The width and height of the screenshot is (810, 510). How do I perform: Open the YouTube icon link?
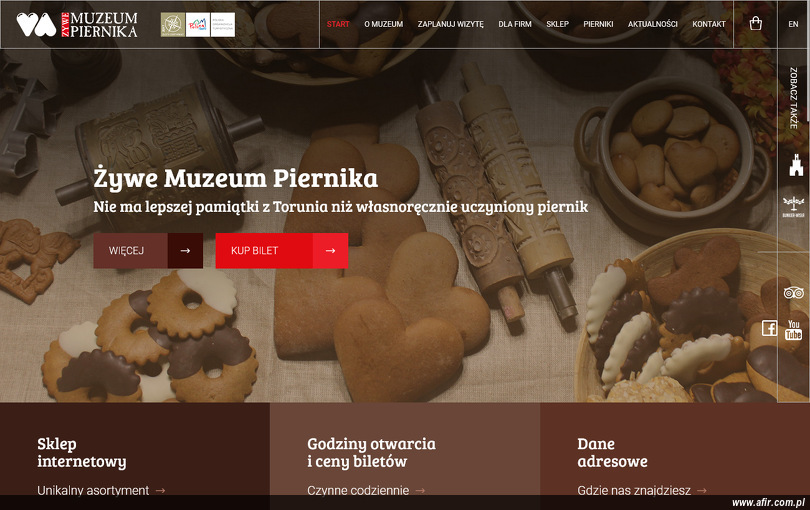tap(793, 330)
